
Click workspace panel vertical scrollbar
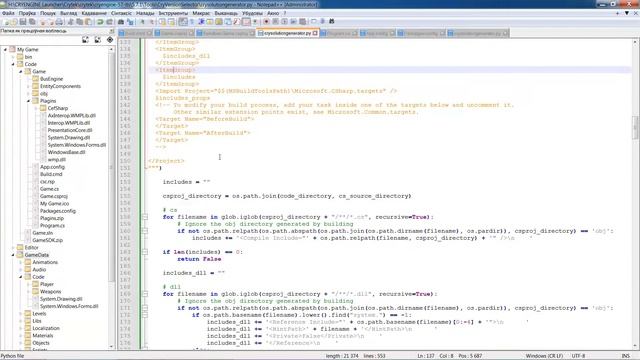(111, 167)
